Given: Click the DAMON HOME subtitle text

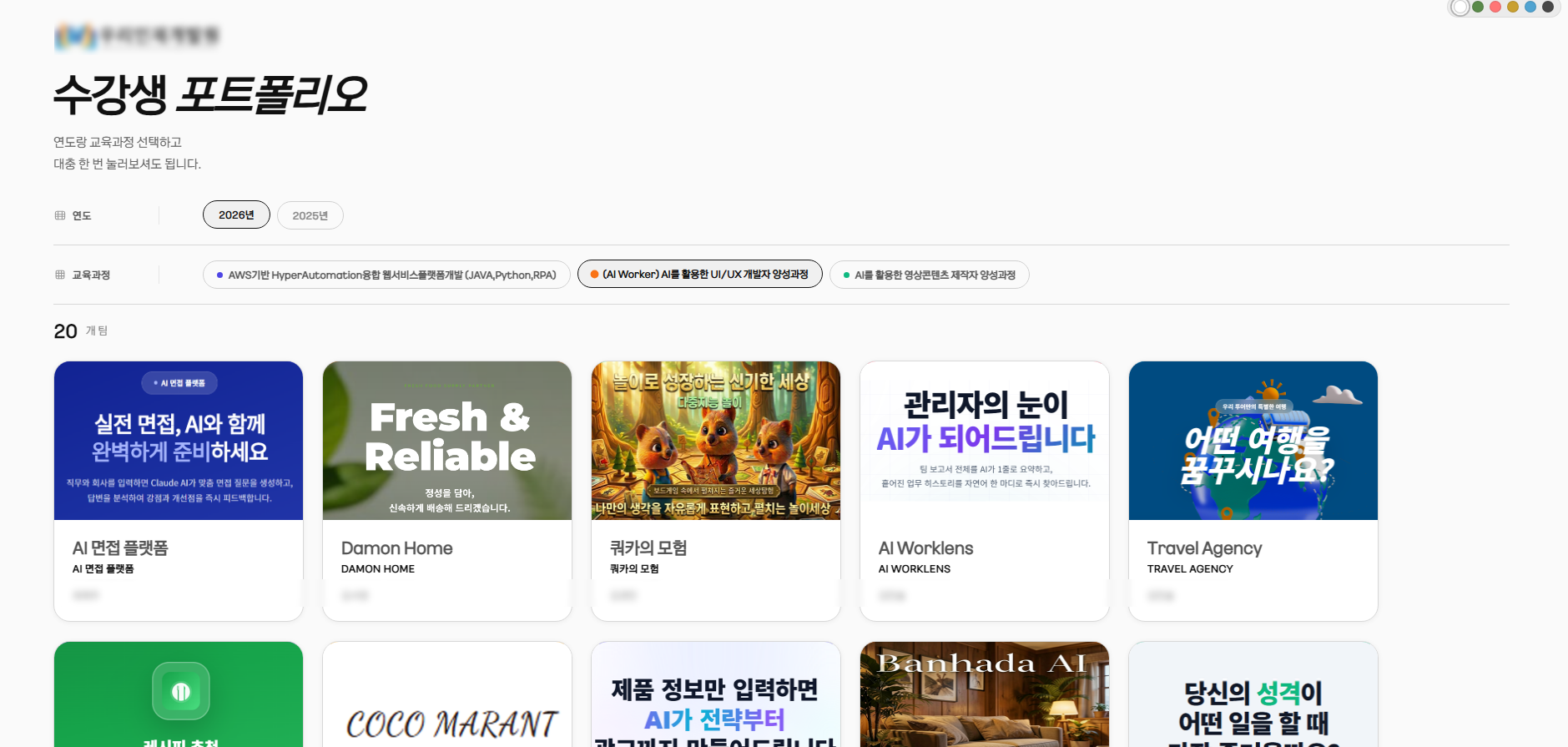Looking at the screenshot, I should [378, 569].
